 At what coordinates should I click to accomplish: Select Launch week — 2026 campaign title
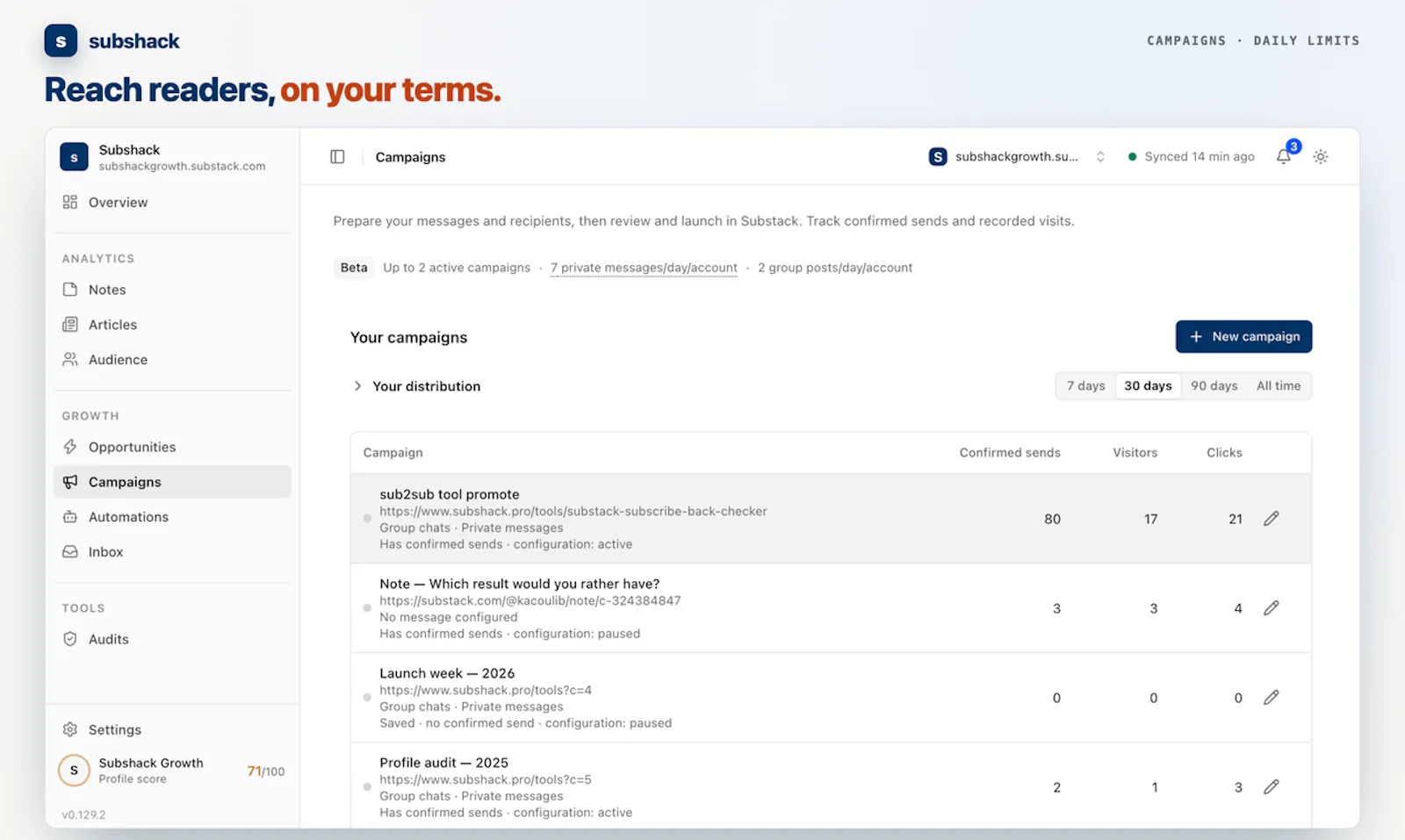pyautogui.click(x=447, y=673)
